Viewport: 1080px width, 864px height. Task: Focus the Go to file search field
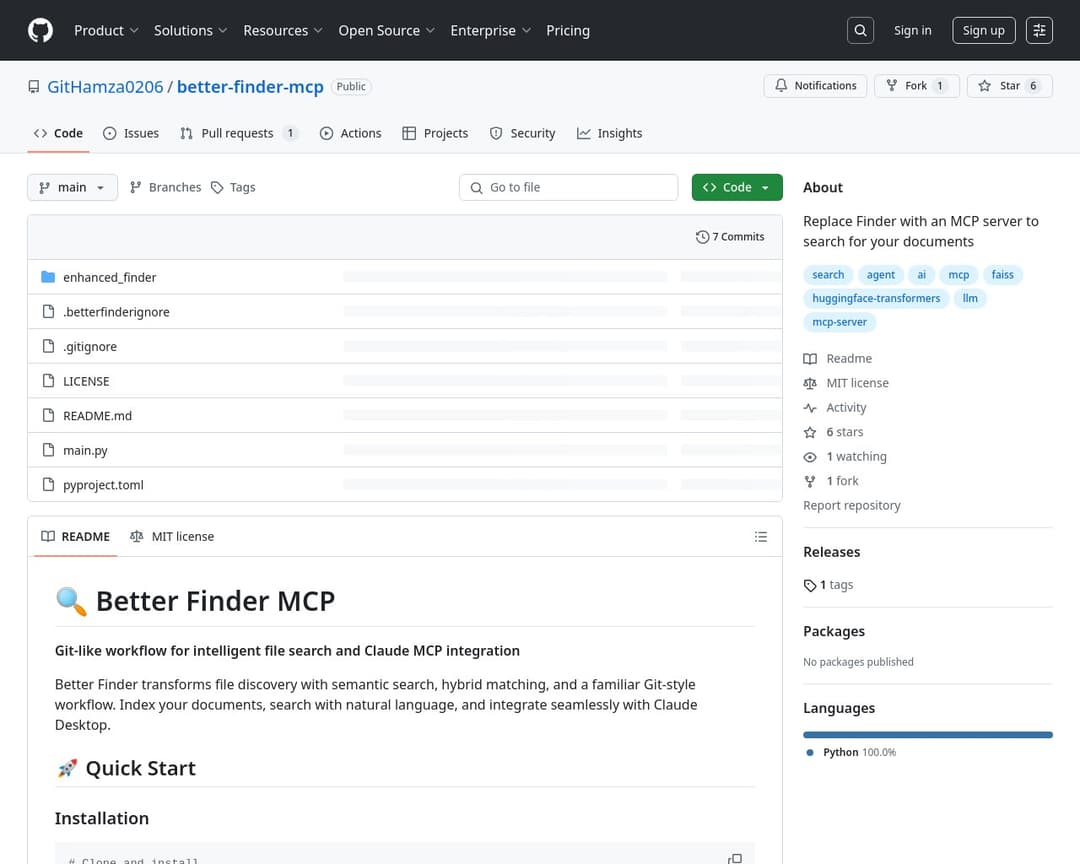pos(569,187)
